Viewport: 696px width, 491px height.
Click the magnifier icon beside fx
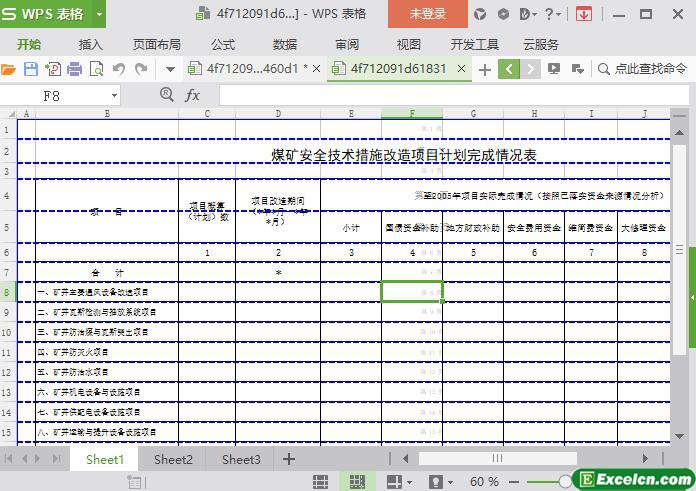(166, 95)
